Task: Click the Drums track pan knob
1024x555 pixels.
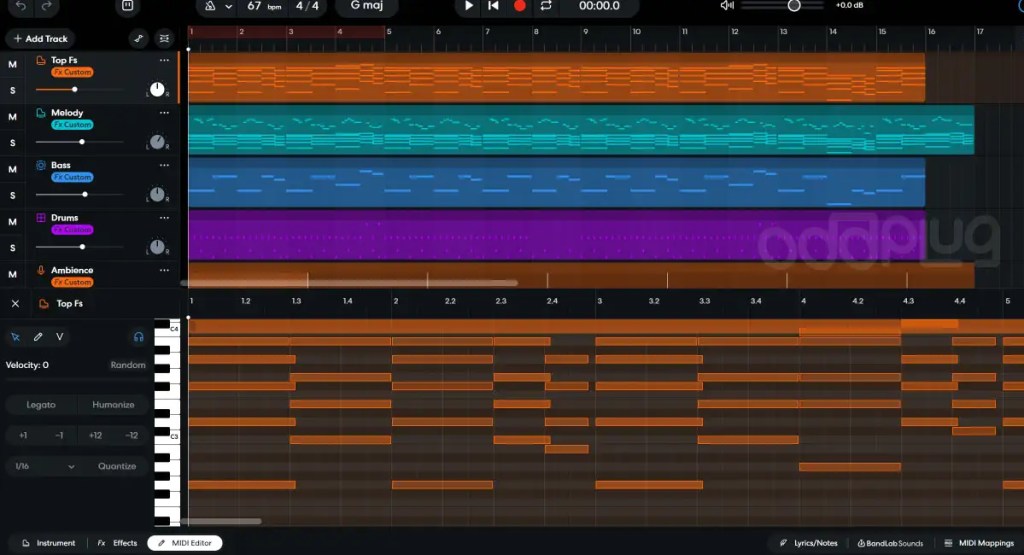Action: [157, 246]
